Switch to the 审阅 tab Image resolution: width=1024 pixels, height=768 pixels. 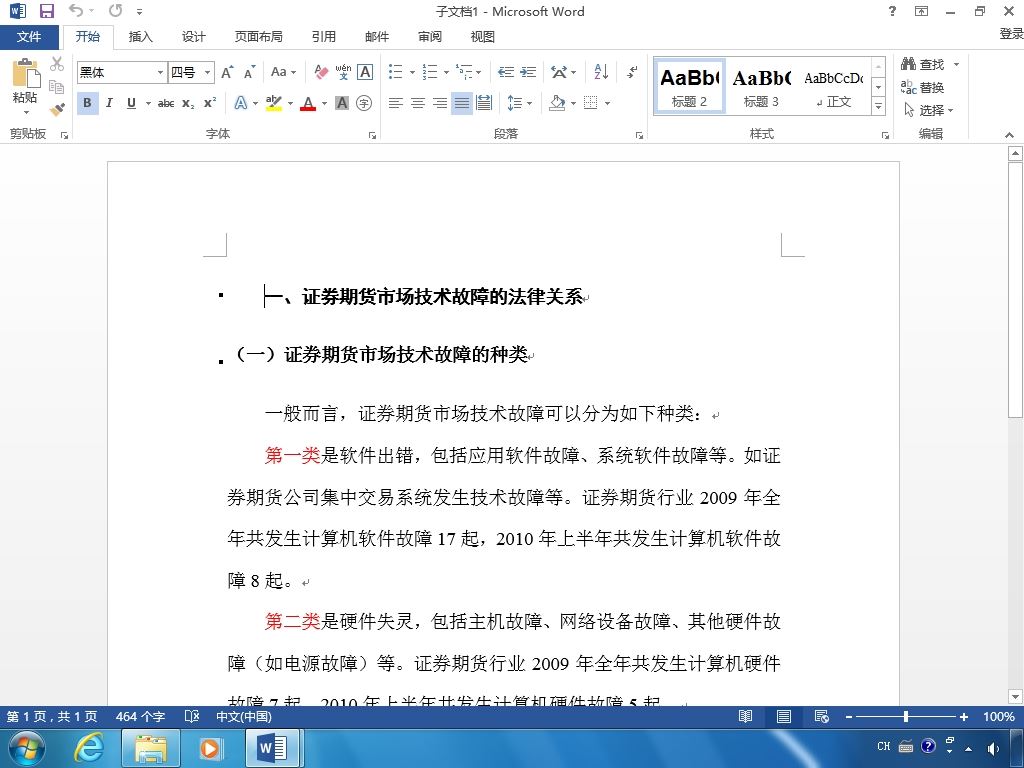430,37
